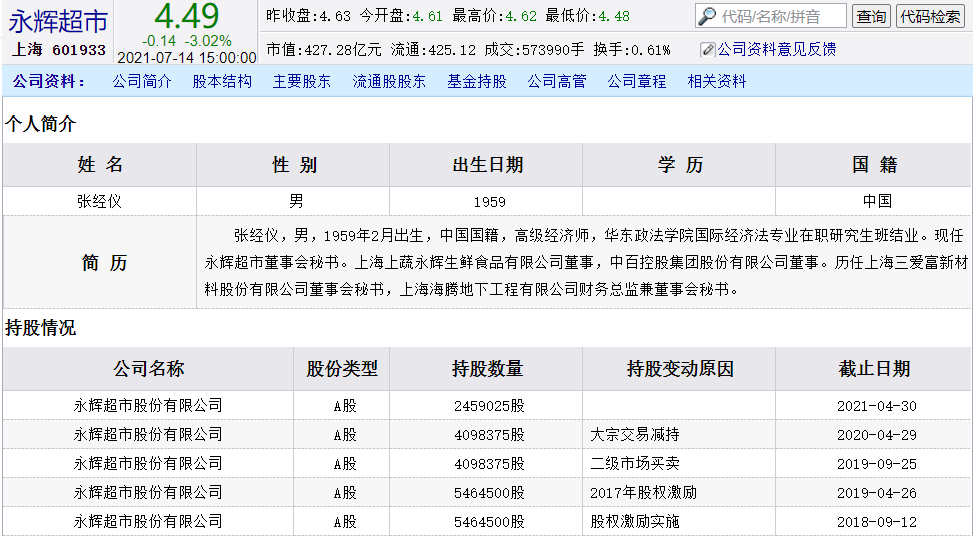Screen dimensions: 976x536
Task: Click the 流通:425.12 text
Action: (433, 50)
